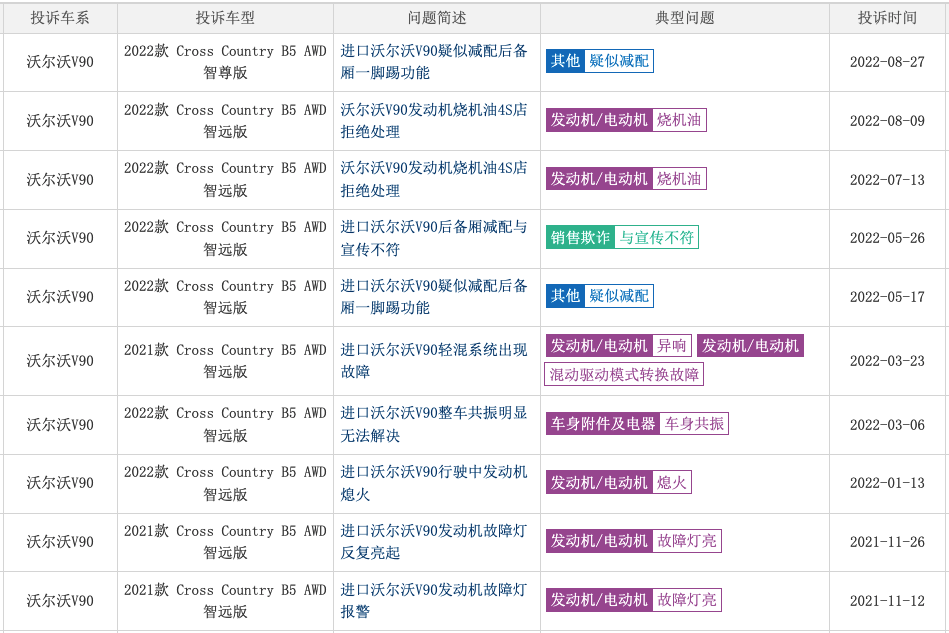Click the 投诉车型 column header
This screenshot has width=949, height=633.
tap(225, 18)
